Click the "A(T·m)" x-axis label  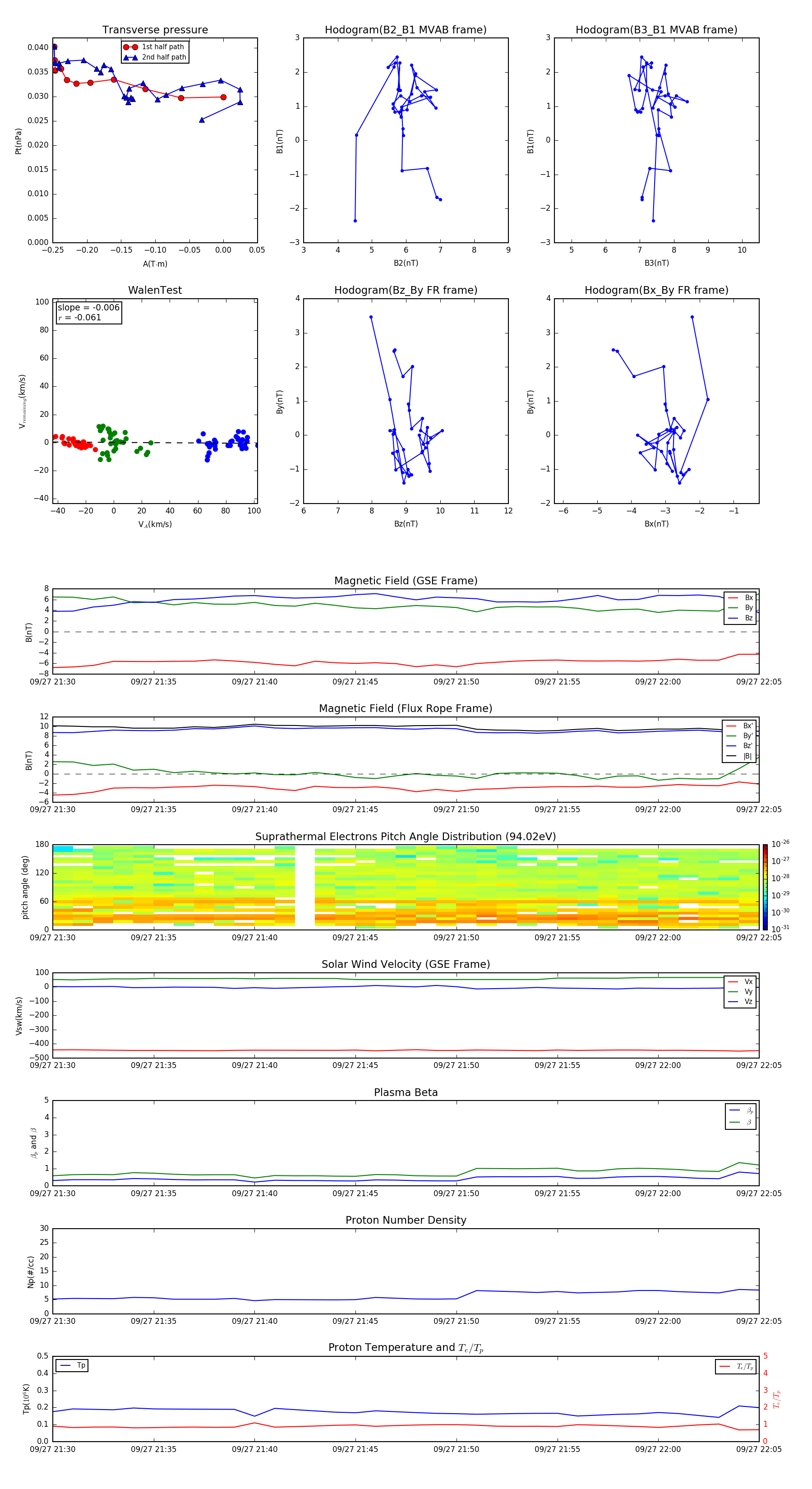(x=155, y=264)
